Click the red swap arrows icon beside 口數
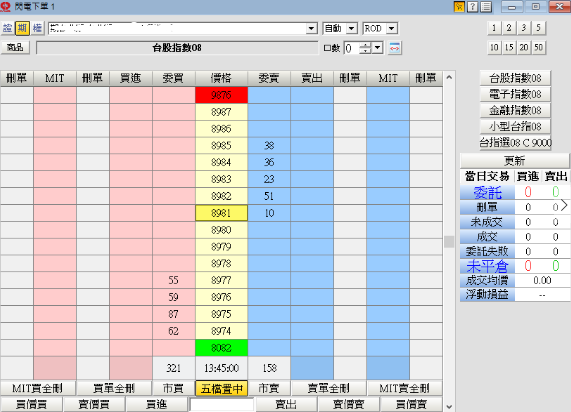 [x=395, y=48]
